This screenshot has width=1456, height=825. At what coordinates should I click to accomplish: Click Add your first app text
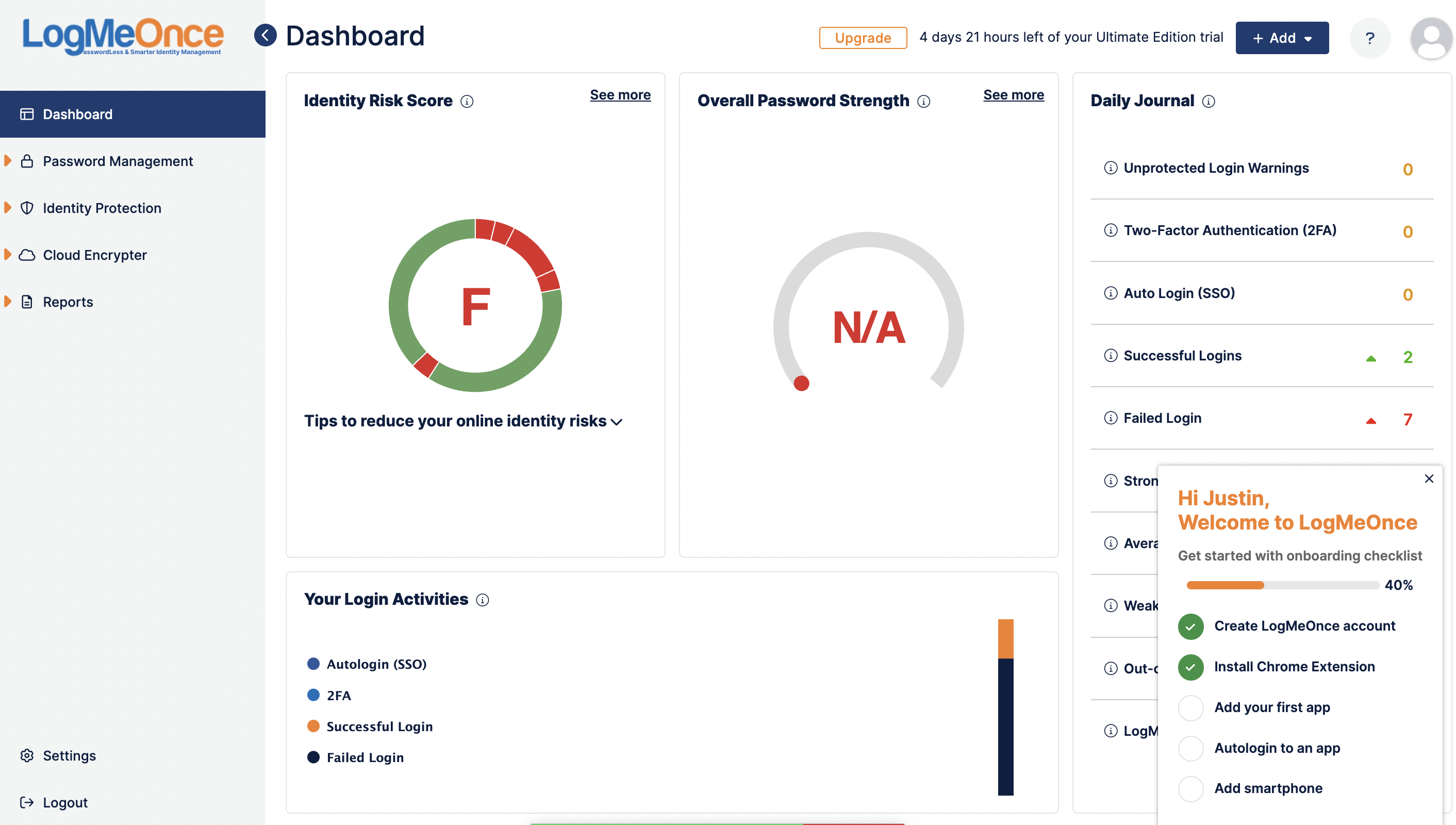[x=1271, y=708]
